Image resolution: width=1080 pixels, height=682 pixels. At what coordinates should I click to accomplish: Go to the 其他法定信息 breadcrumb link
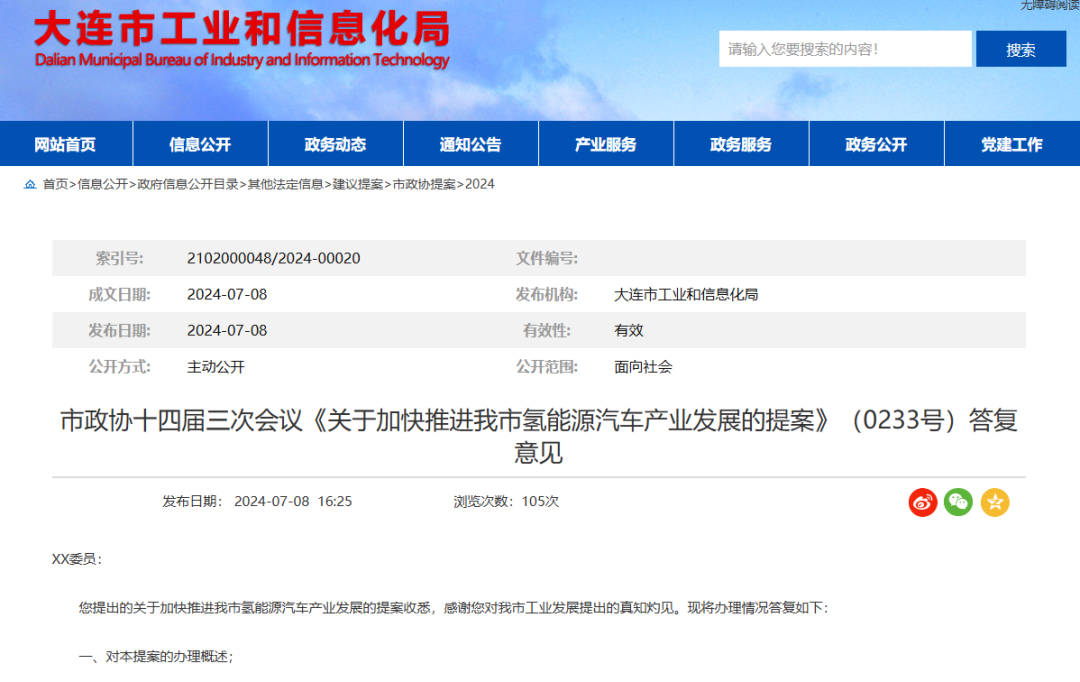click(x=286, y=184)
